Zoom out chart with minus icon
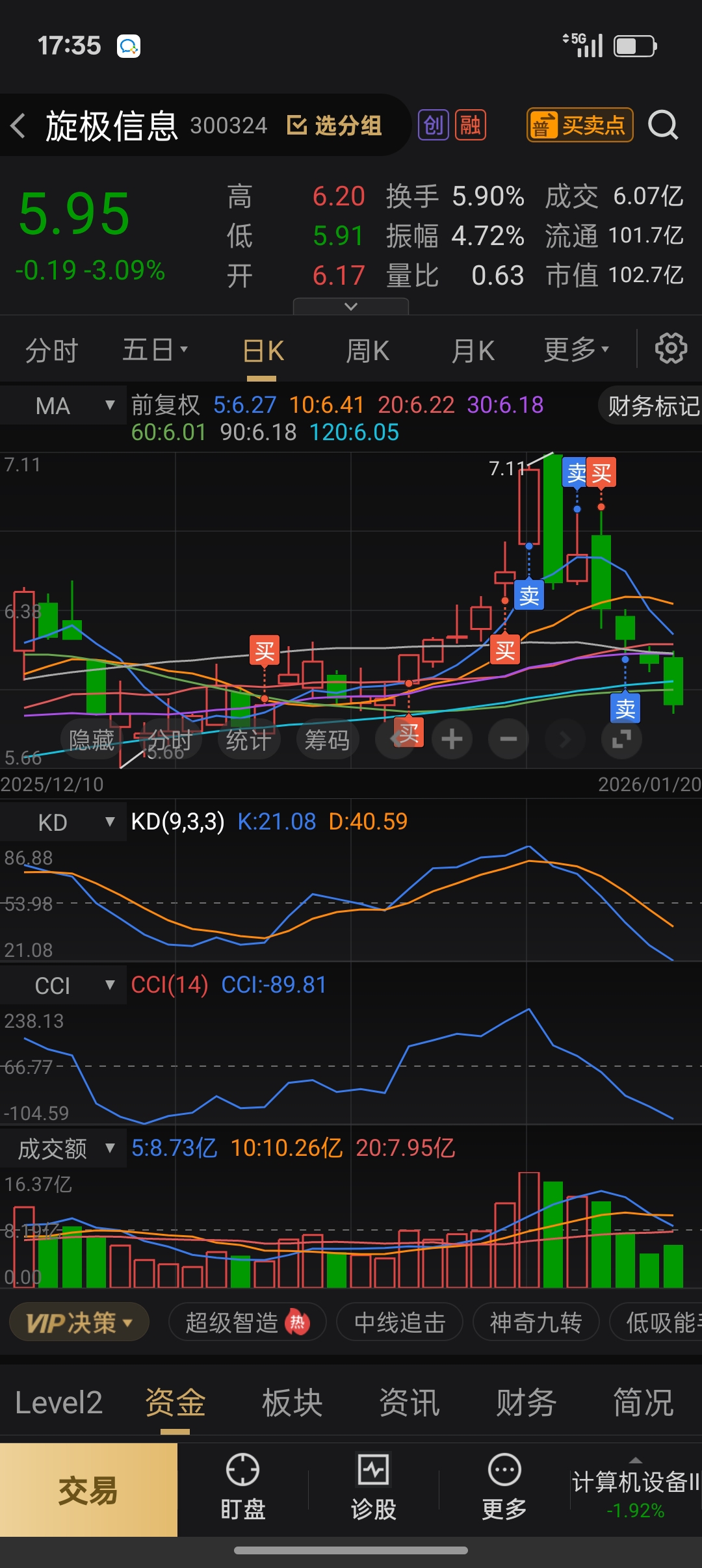Image resolution: width=702 pixels, height=1568 pixels. pyautogui.click(x=508, y=739)
